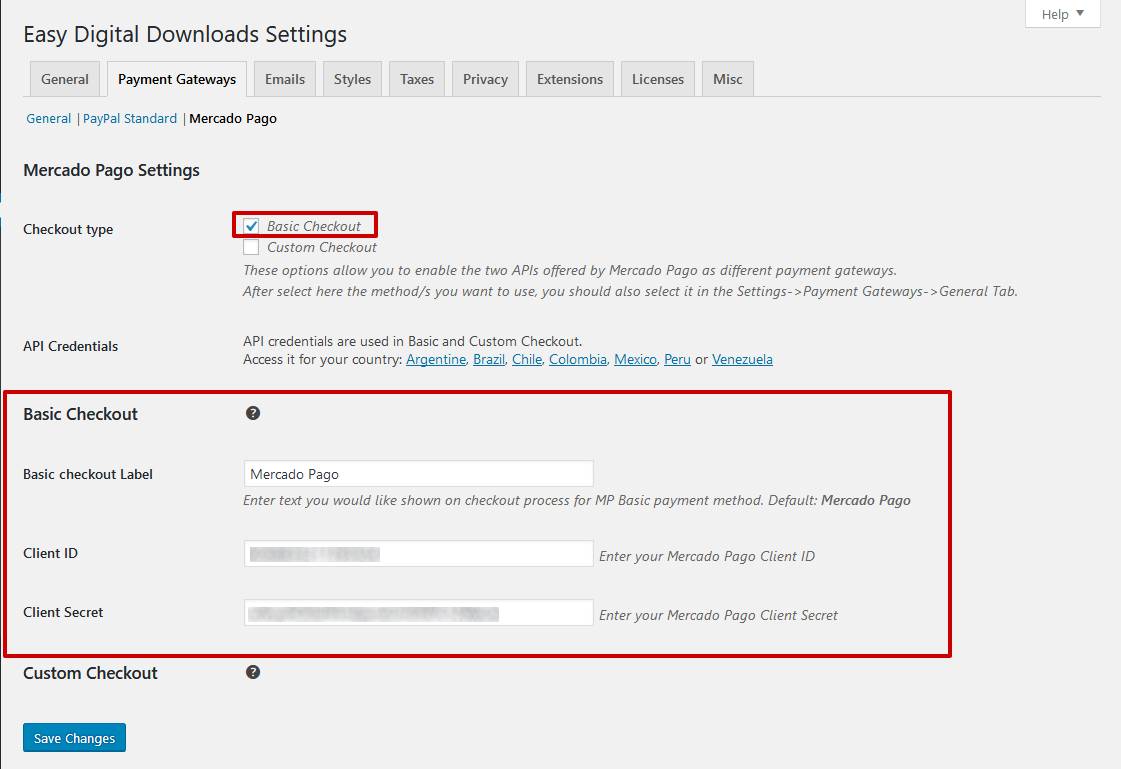Switch to the Privacy tab

[485, 79]
